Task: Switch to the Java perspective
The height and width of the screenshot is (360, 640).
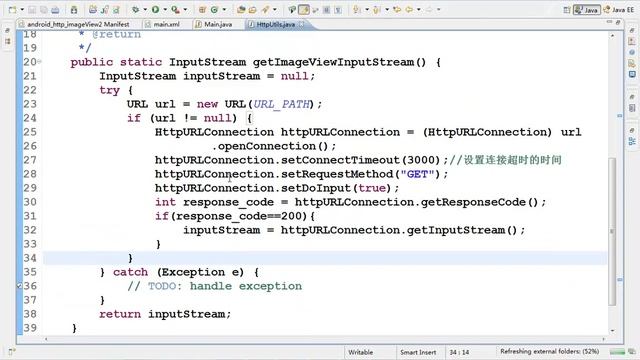Action: (x=587, y=9)
